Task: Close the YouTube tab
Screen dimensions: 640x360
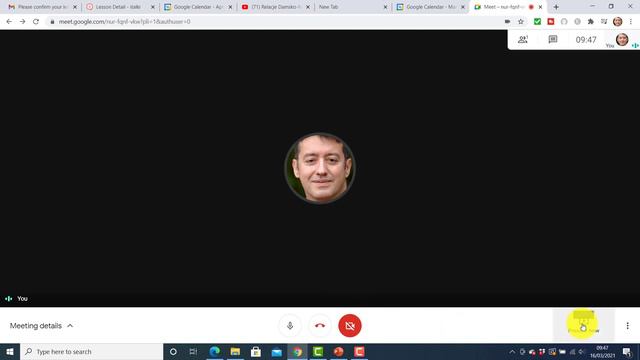Action: (308, 7)
